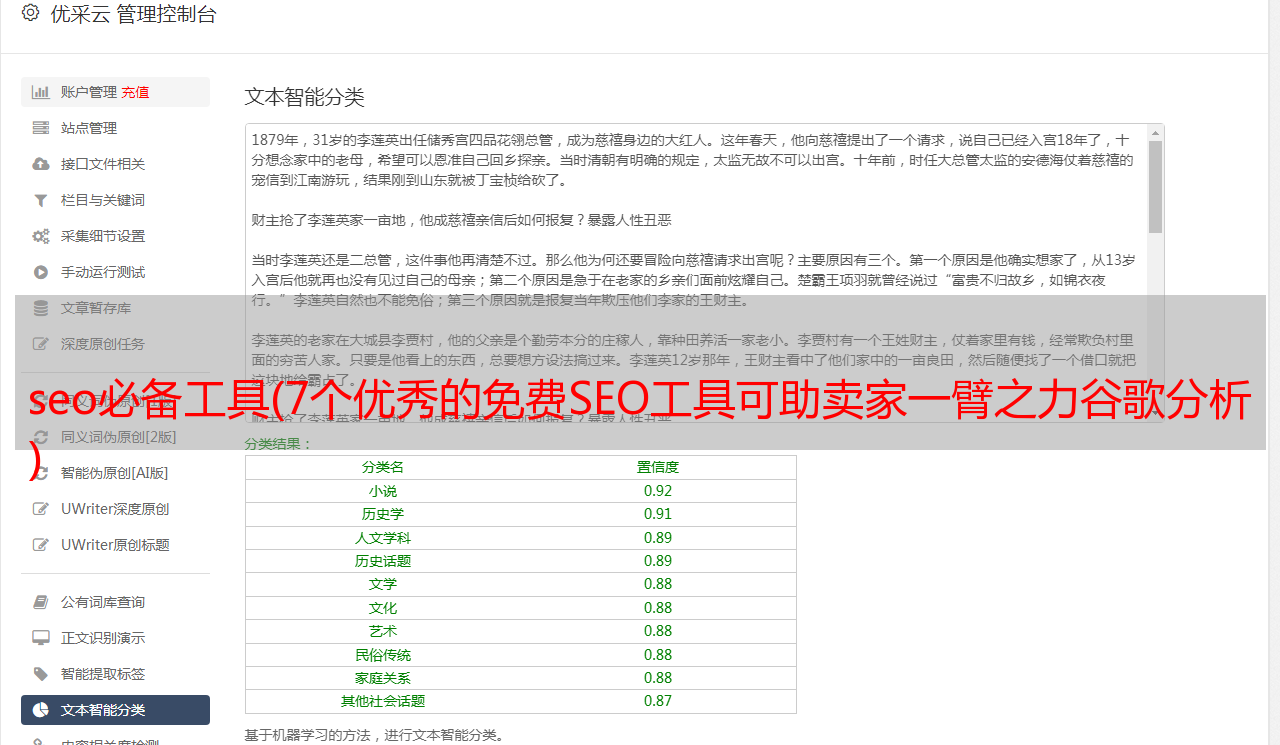Select the 小说 category cell

click(x=383, y=491)
